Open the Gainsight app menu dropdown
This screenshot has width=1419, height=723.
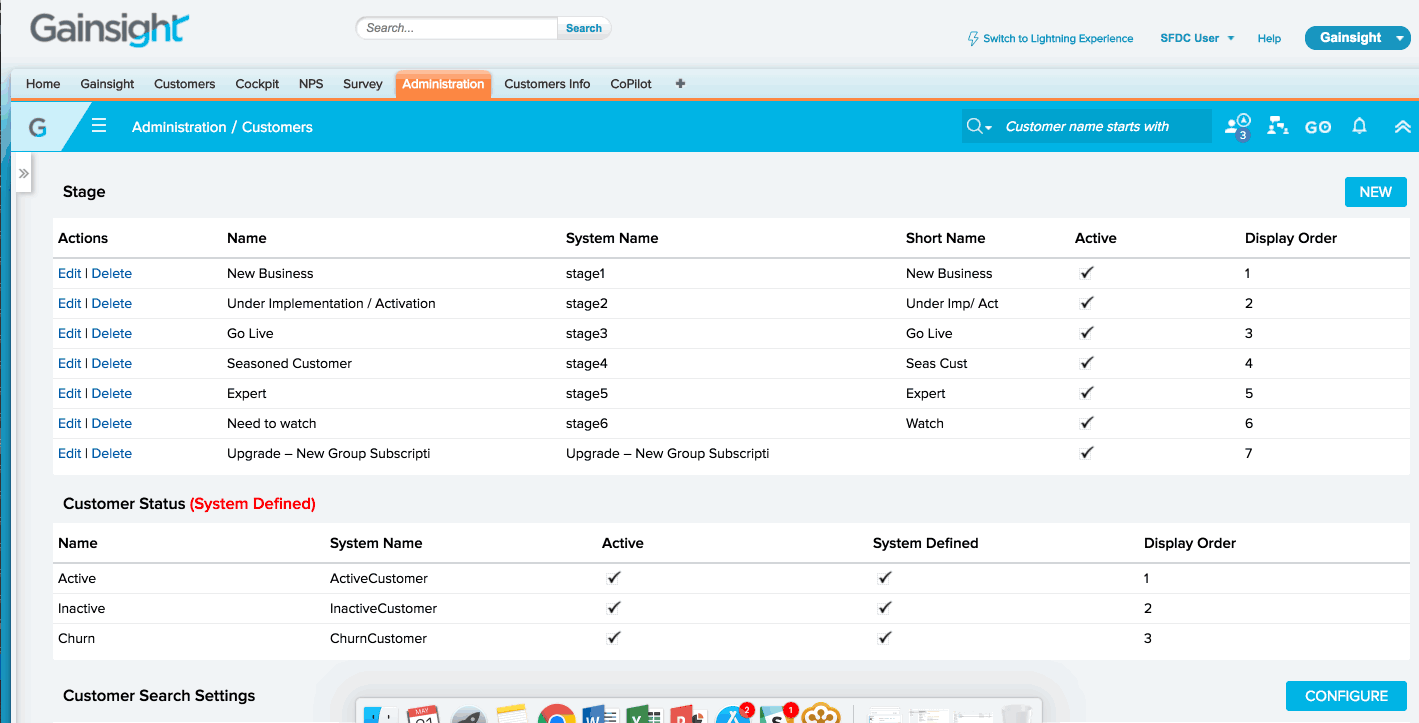point(1358,38)
